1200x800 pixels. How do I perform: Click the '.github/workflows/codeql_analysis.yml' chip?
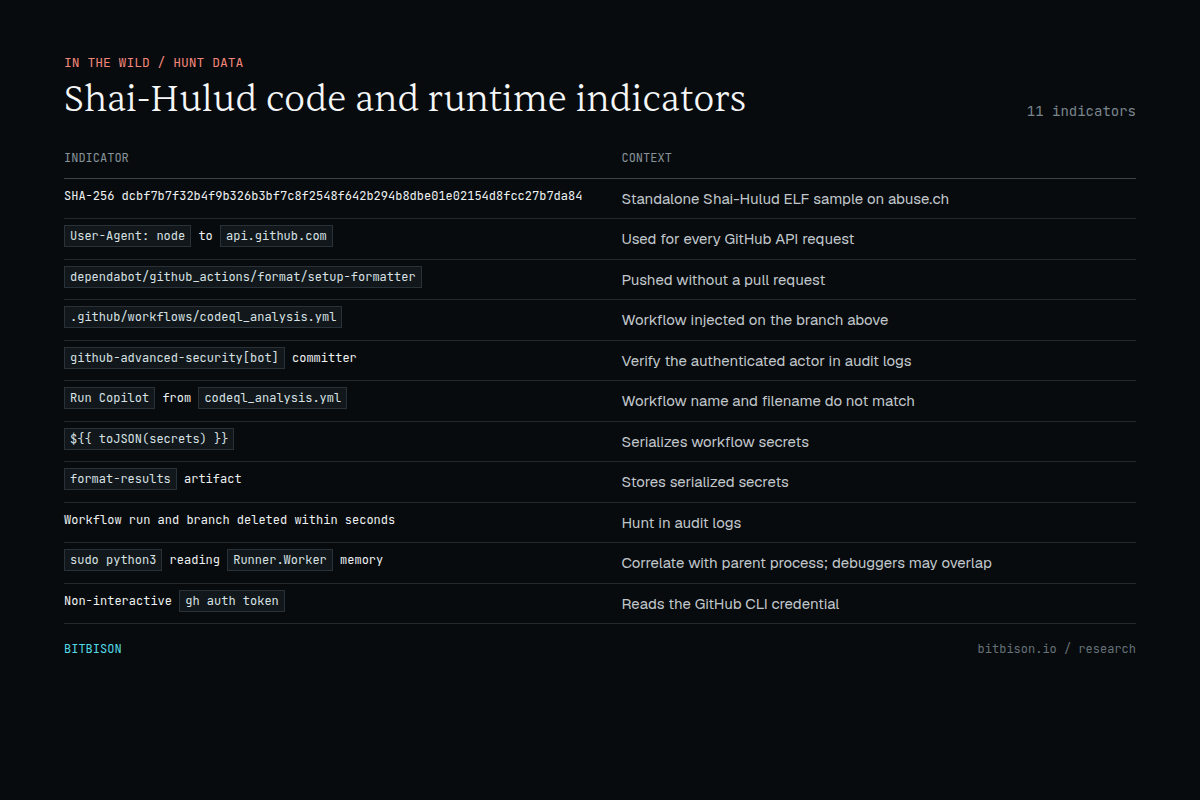click(x=203, y=317)
